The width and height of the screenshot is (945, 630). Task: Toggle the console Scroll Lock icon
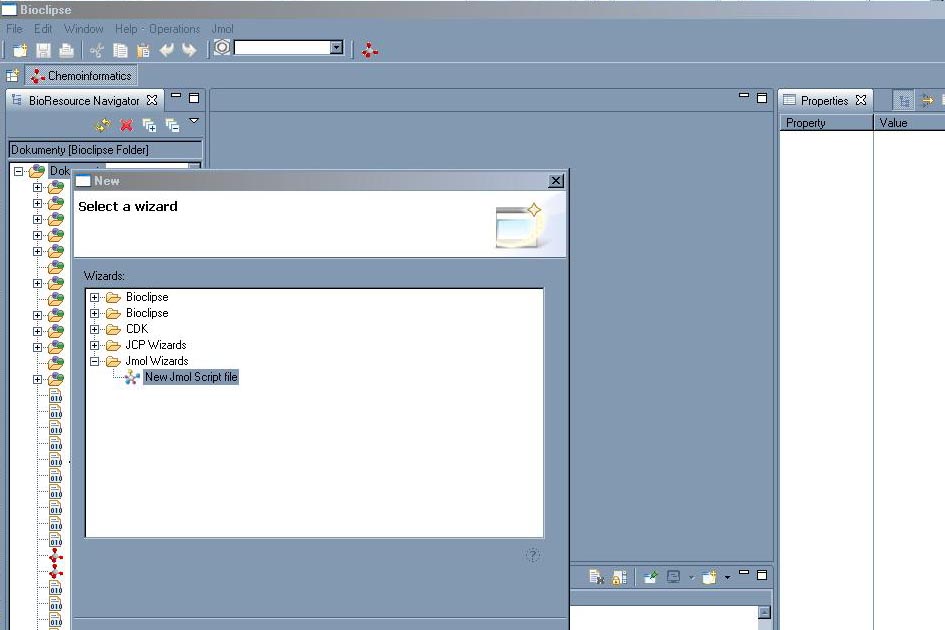pos(619,577)
